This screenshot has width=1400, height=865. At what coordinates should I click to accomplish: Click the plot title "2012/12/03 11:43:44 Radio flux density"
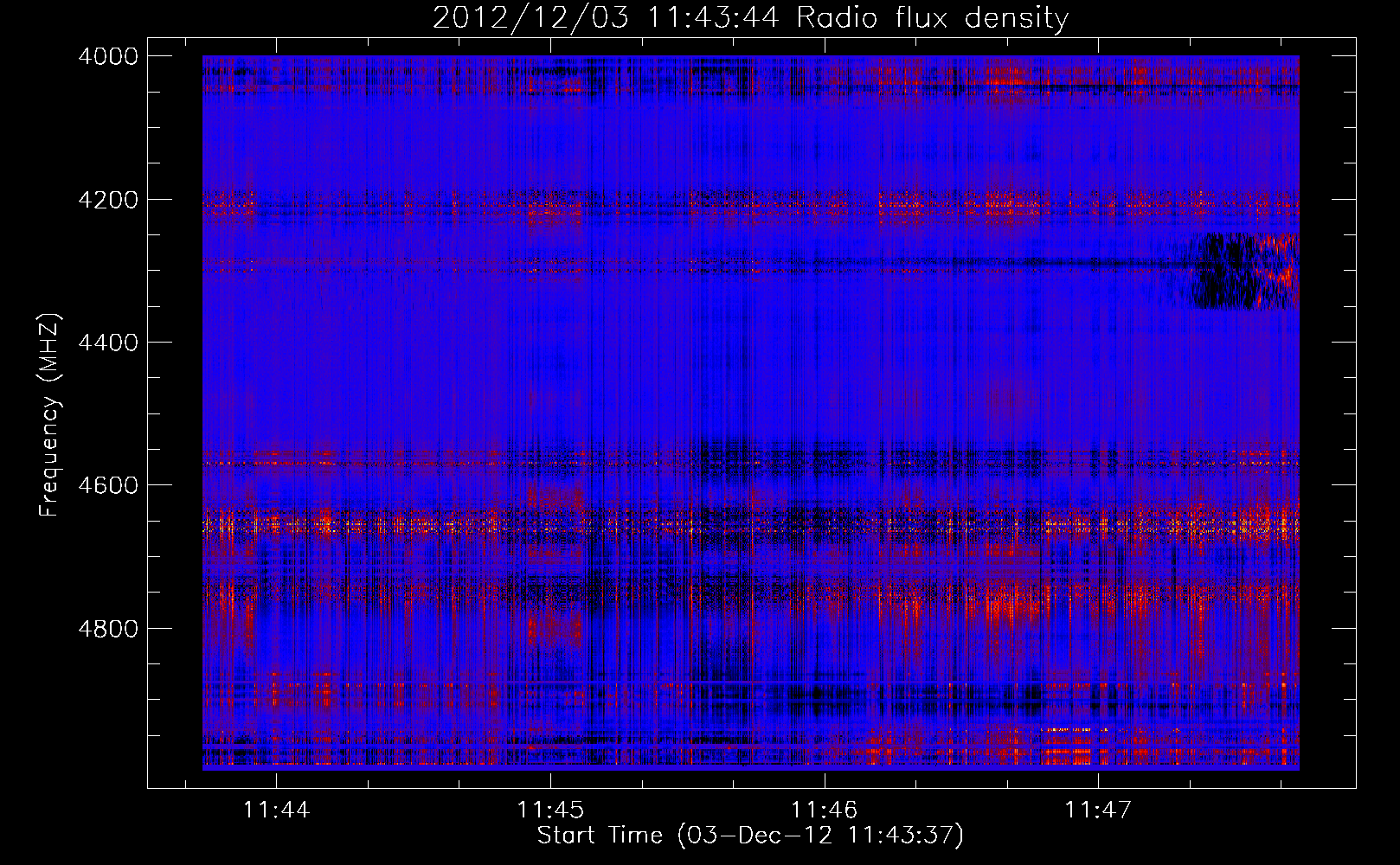tap(750, 17)
